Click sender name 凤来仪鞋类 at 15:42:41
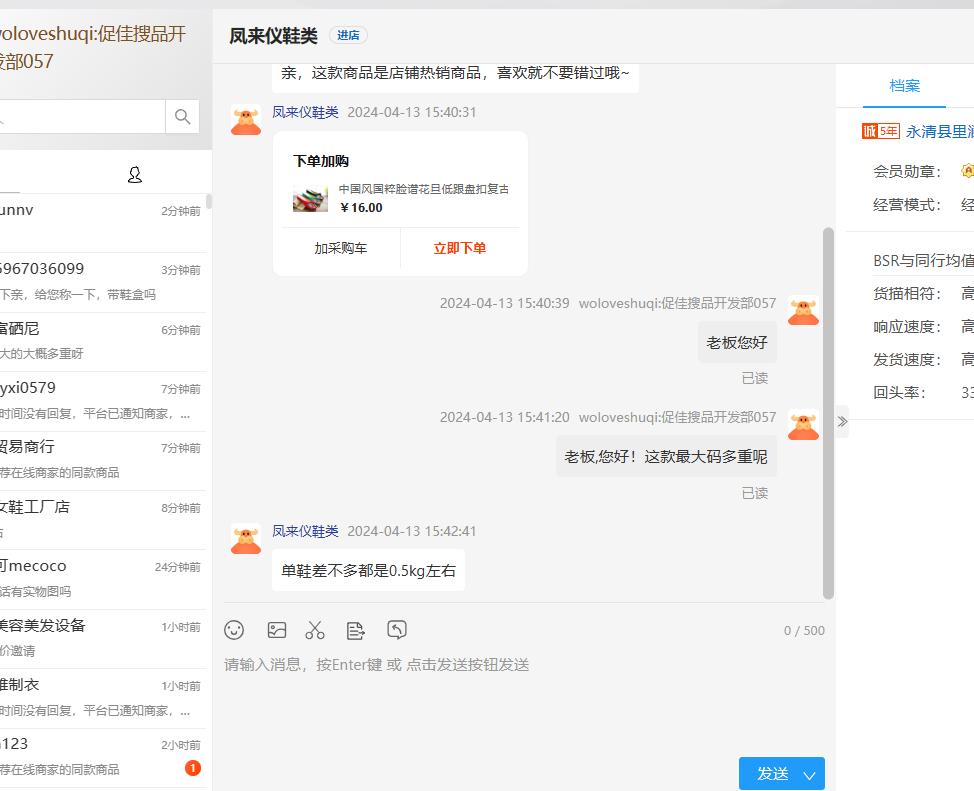The height and width of the screenshot is (791, 974). (305, 531)
